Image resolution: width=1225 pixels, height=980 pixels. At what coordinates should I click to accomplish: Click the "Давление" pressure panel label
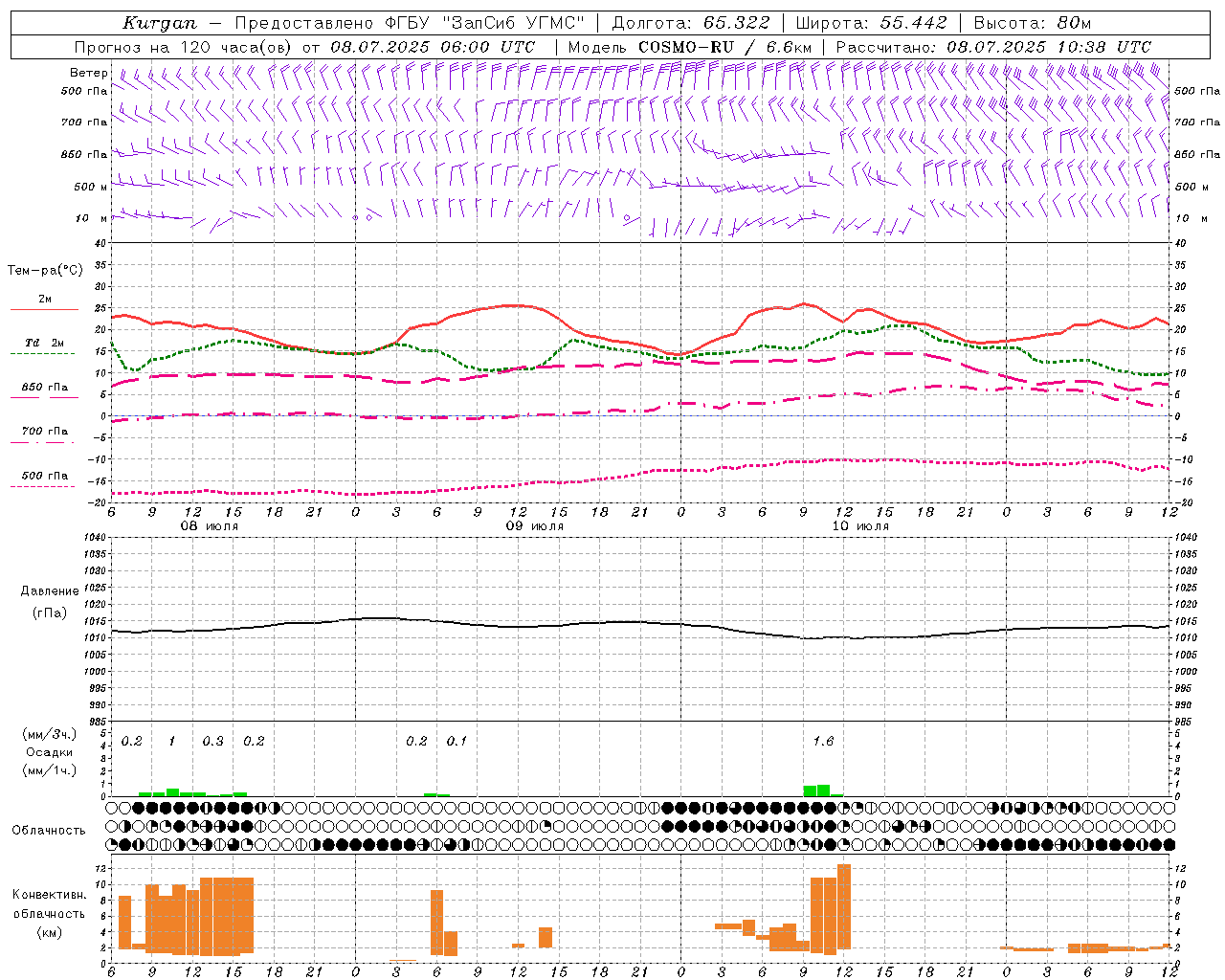(49, 591)
